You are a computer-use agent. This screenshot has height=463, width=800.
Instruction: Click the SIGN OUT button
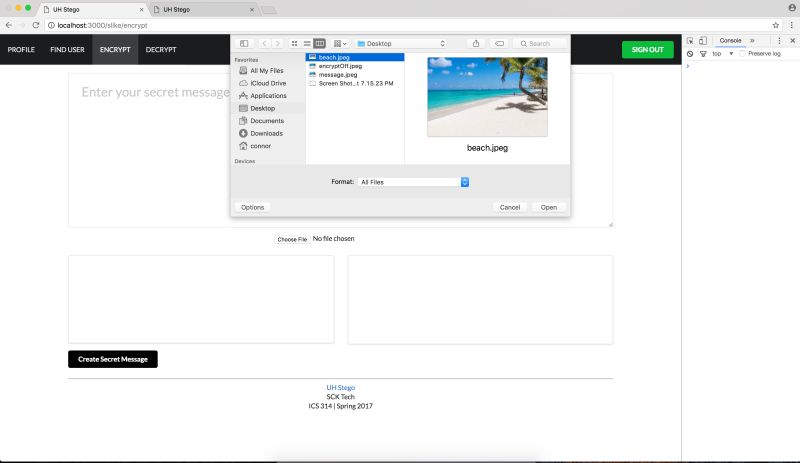tap(647, 50)
